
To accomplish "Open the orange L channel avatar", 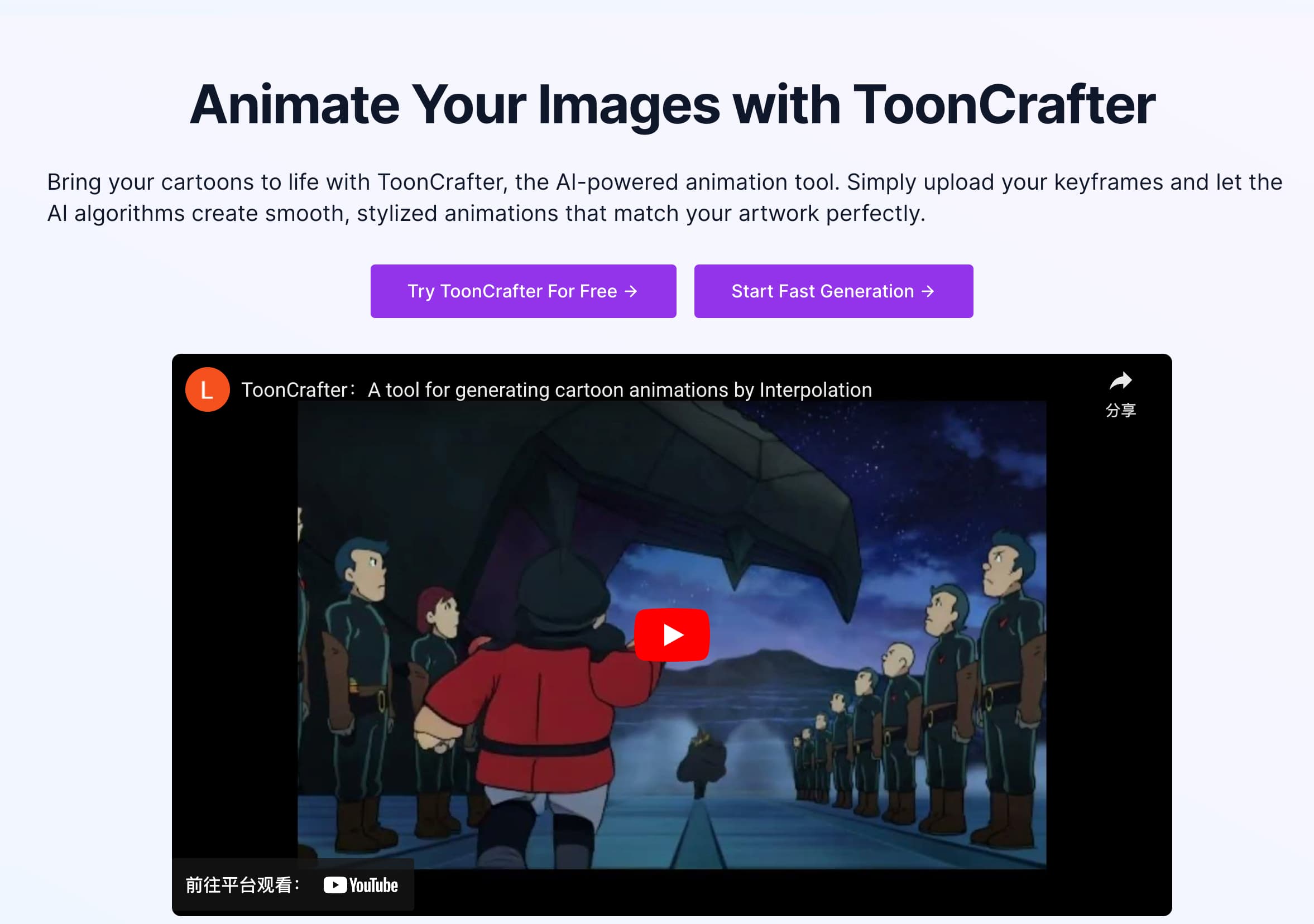I will tap(207, 389).
